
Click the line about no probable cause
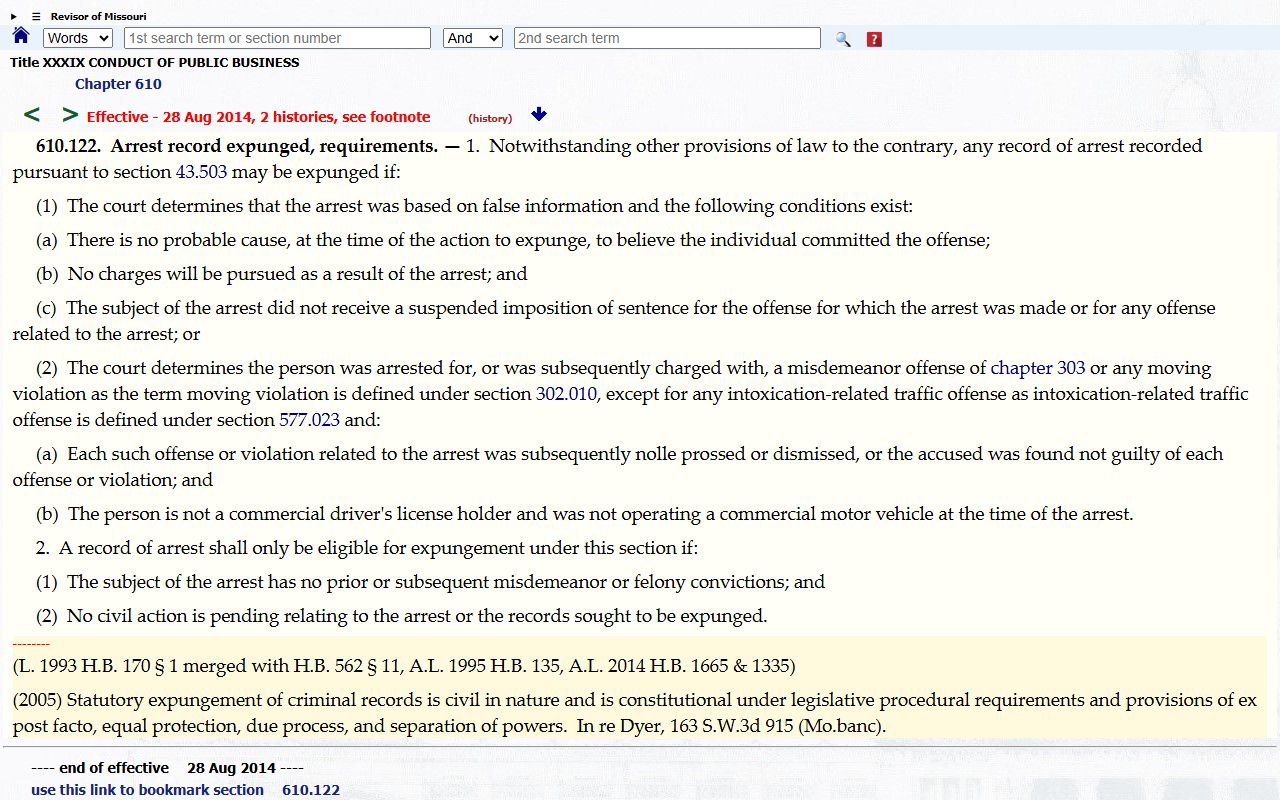[x=513, y=240]
